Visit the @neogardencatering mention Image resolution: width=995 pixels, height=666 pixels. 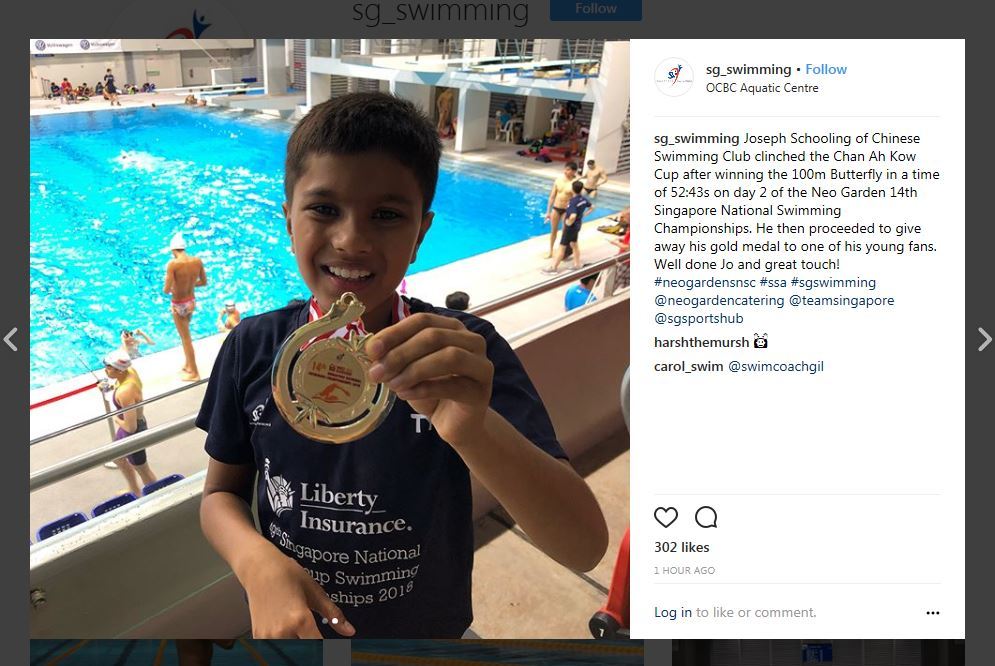[719, 301]
